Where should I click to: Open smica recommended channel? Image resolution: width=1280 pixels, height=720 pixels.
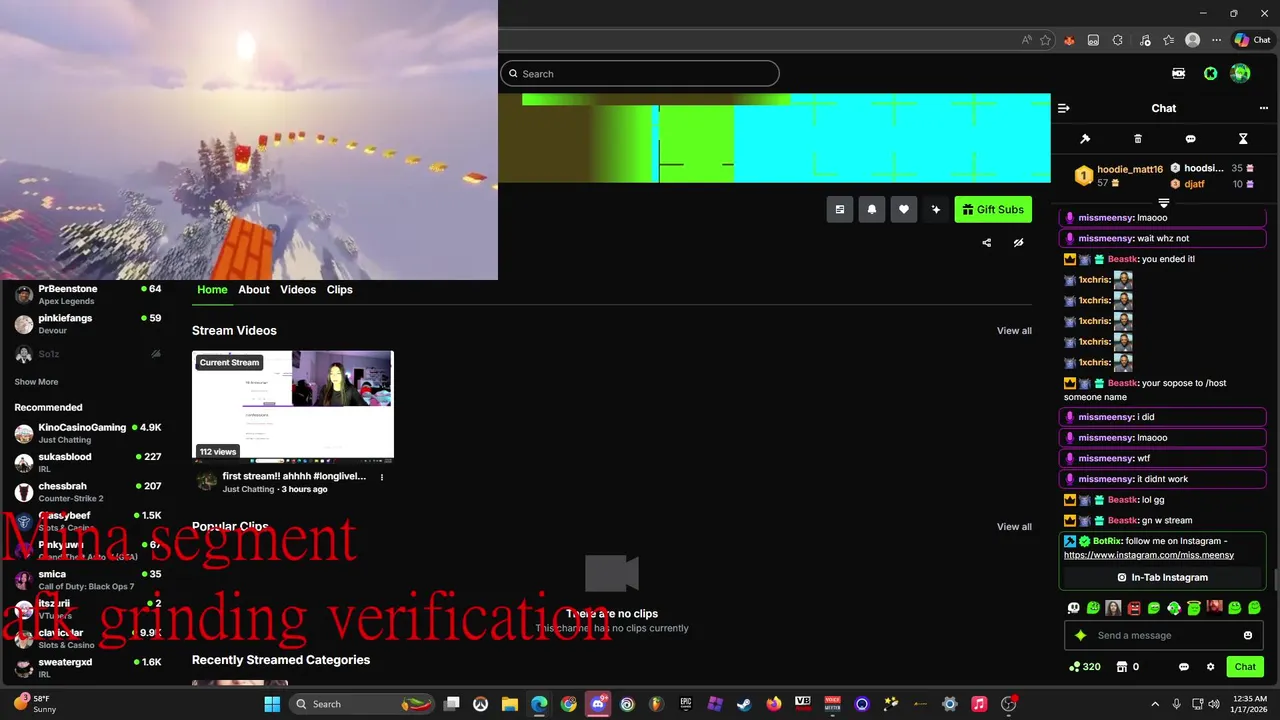point(88,579)
